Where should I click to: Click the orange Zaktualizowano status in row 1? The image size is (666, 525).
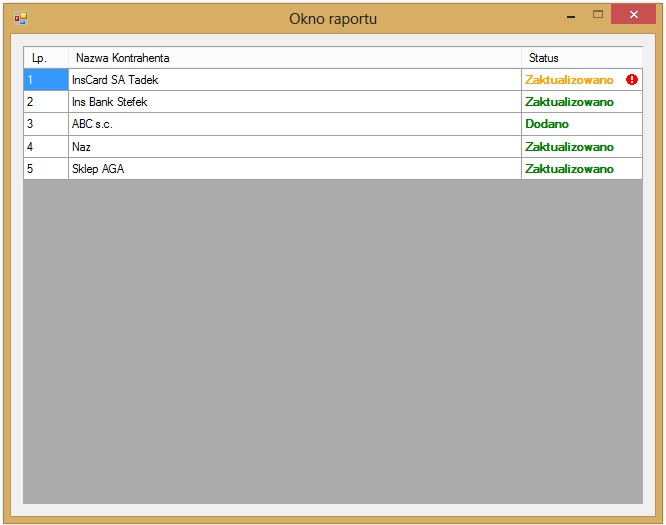click(x=569, y=80)
